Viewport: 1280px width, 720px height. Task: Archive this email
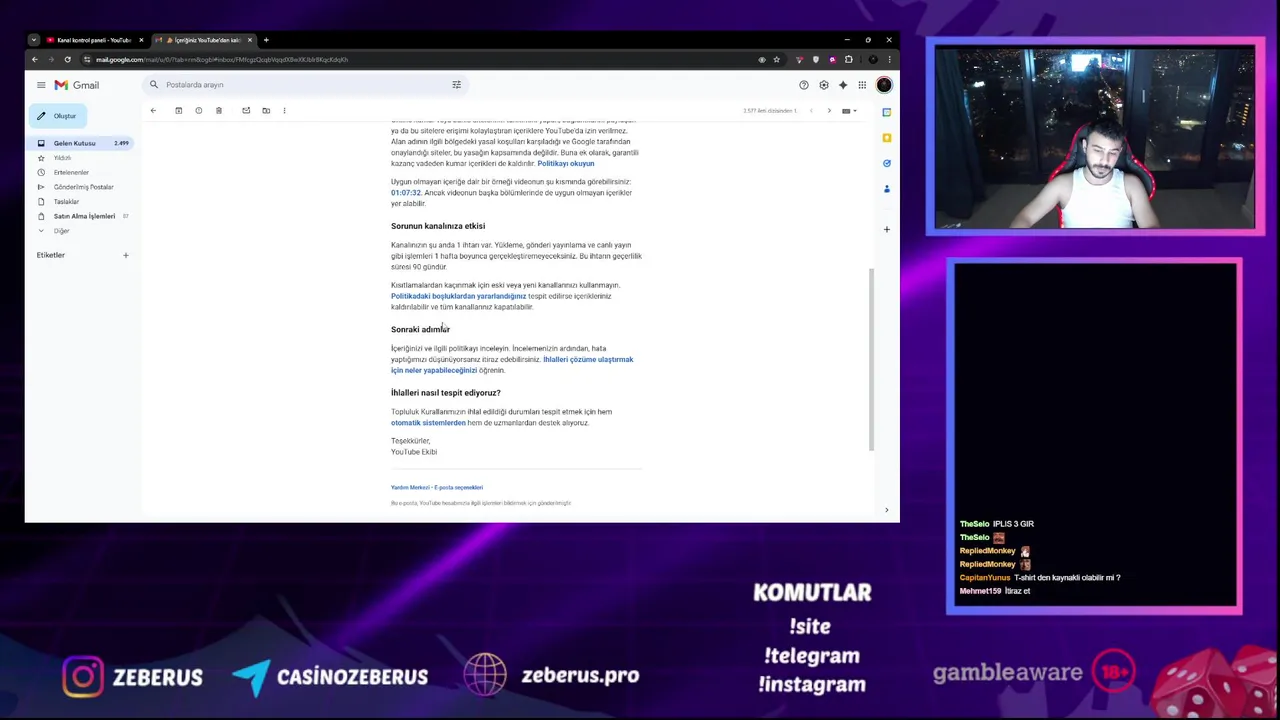(179, 110)
